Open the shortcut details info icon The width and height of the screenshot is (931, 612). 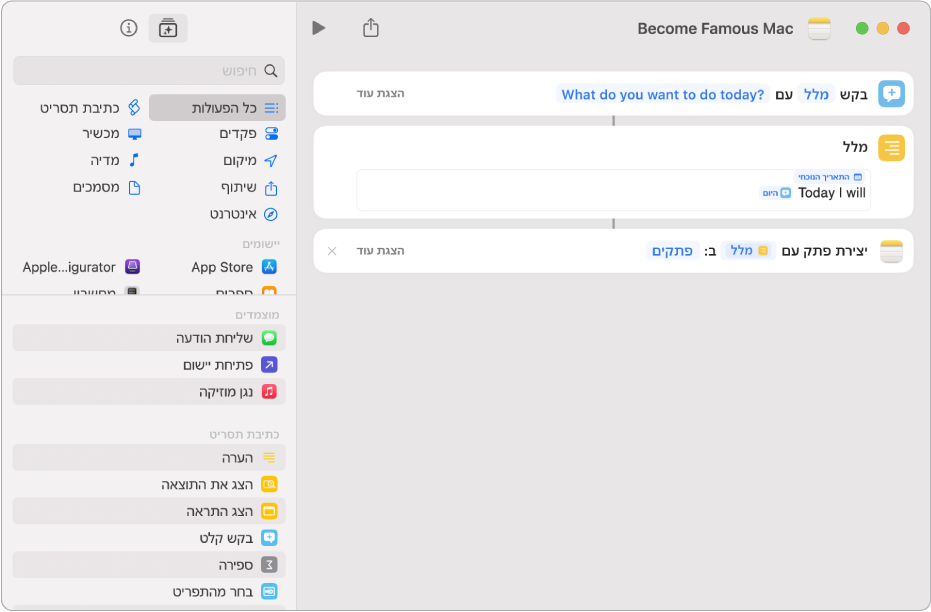click(x=129, y=28)
